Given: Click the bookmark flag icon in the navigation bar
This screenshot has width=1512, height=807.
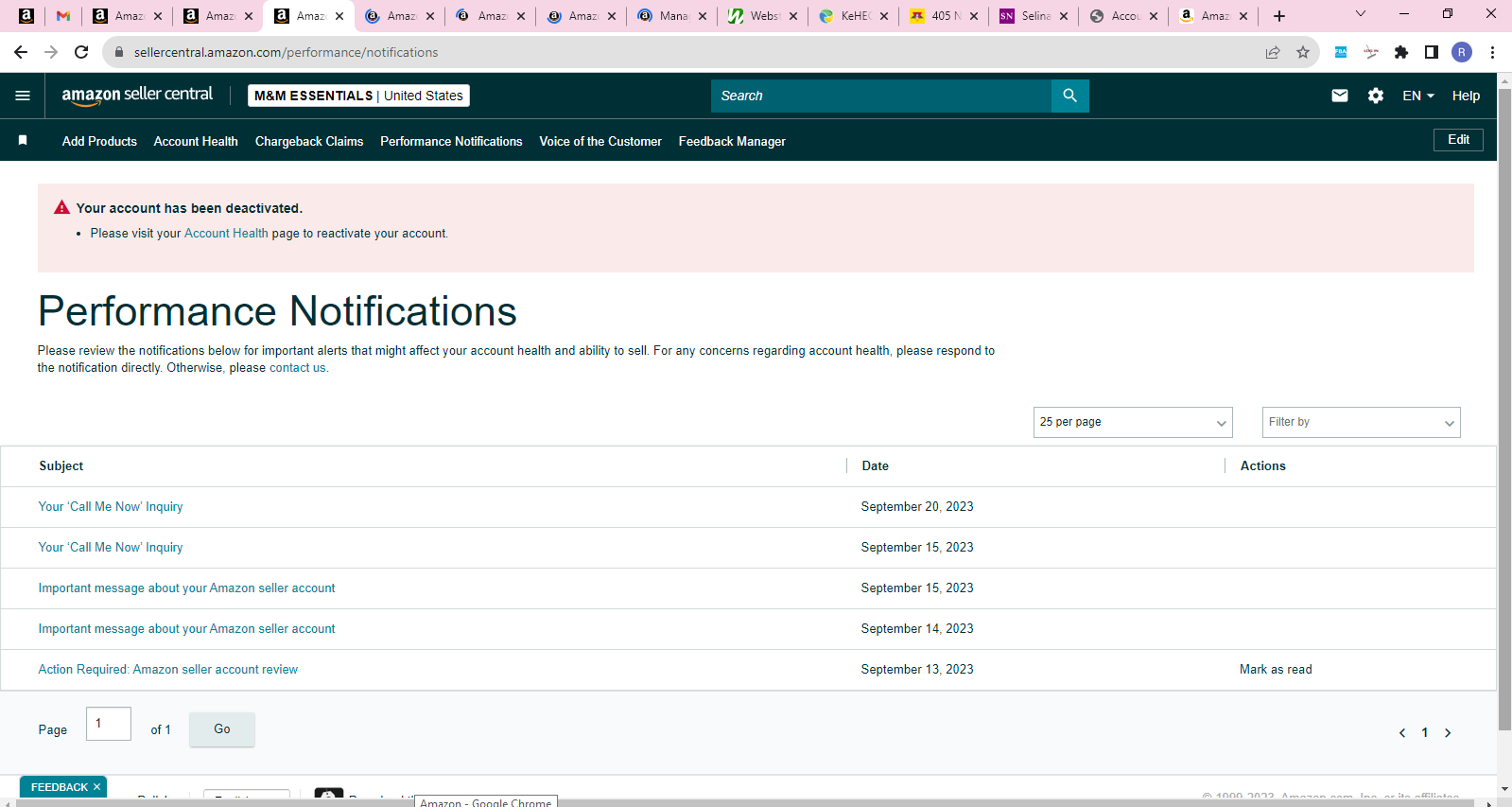Looking at the screenshot, I should (x=23, y=140).
